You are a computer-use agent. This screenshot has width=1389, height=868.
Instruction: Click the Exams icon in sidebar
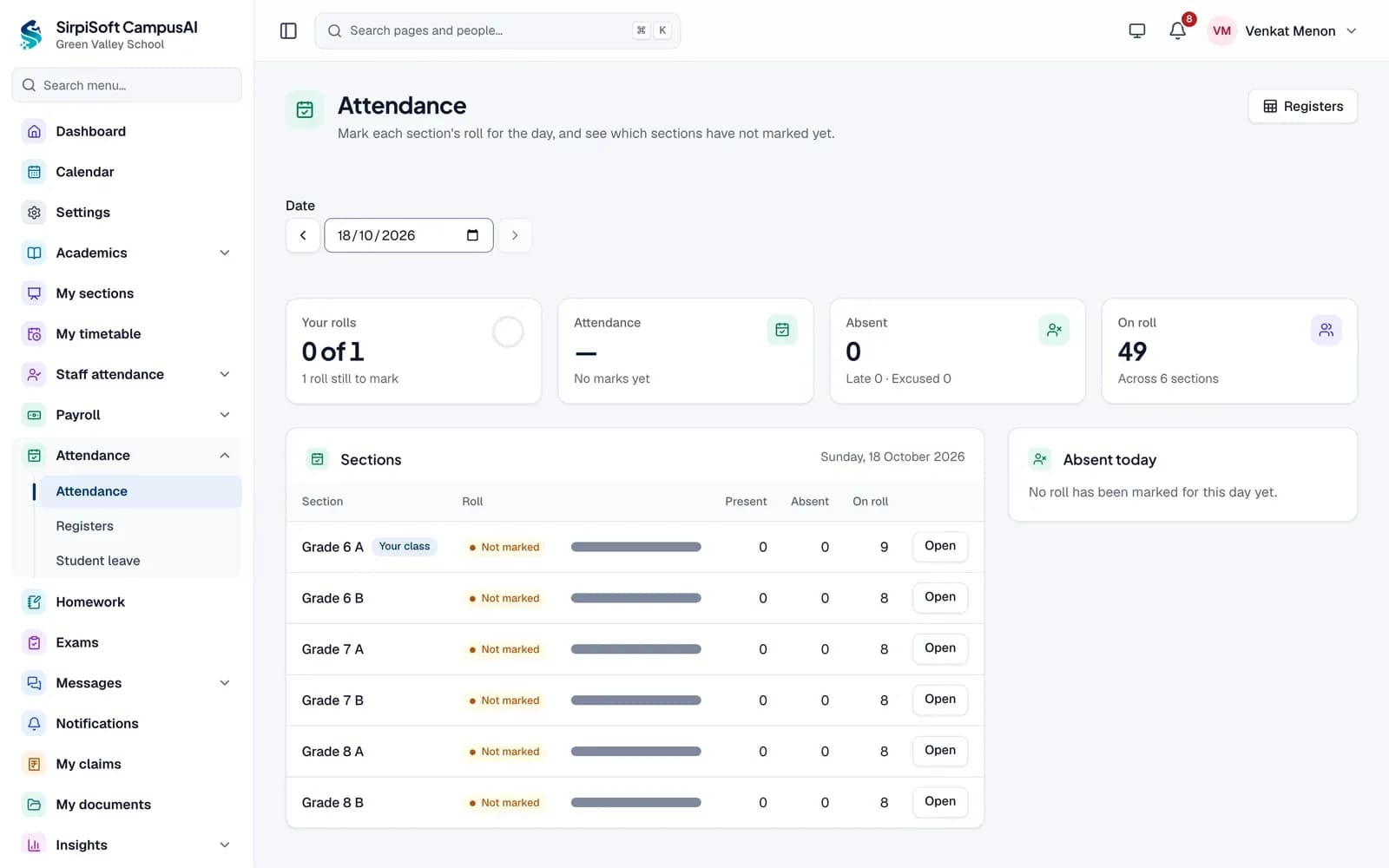point(34,642)
